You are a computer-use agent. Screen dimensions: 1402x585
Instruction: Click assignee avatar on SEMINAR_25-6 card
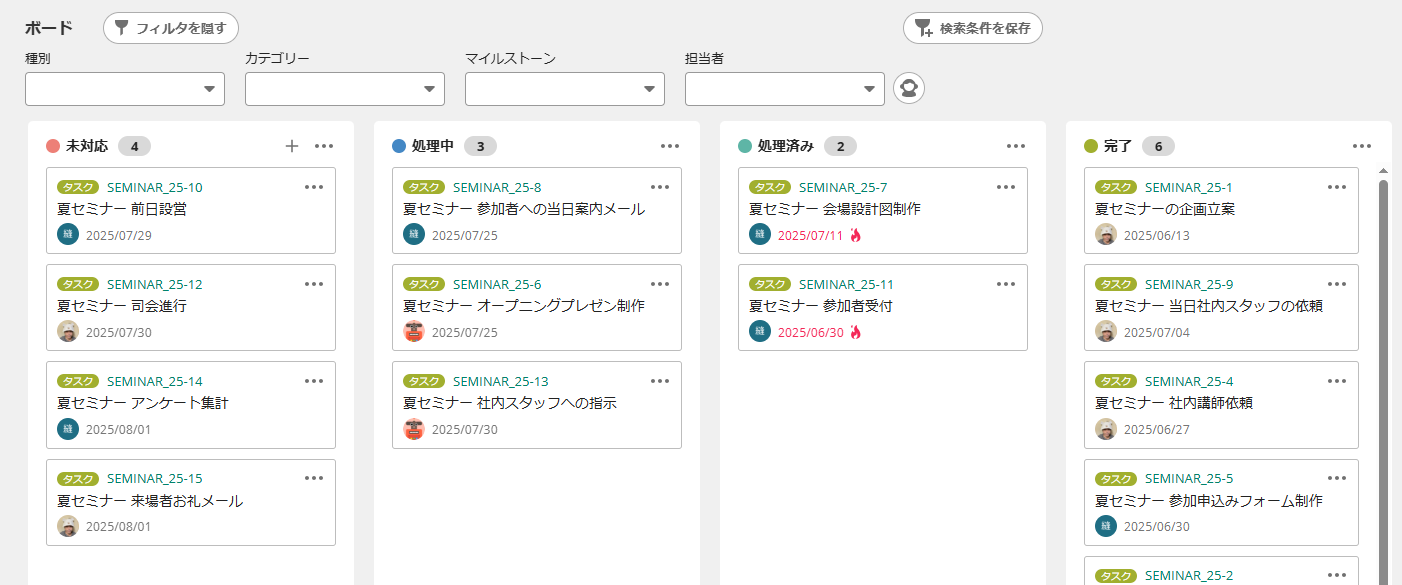414,331
